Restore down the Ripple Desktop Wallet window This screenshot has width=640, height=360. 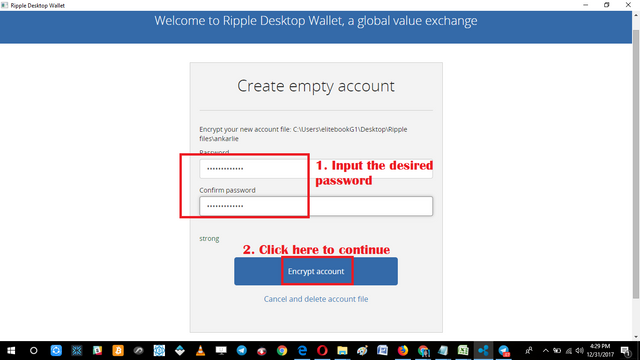pos(607,5)
